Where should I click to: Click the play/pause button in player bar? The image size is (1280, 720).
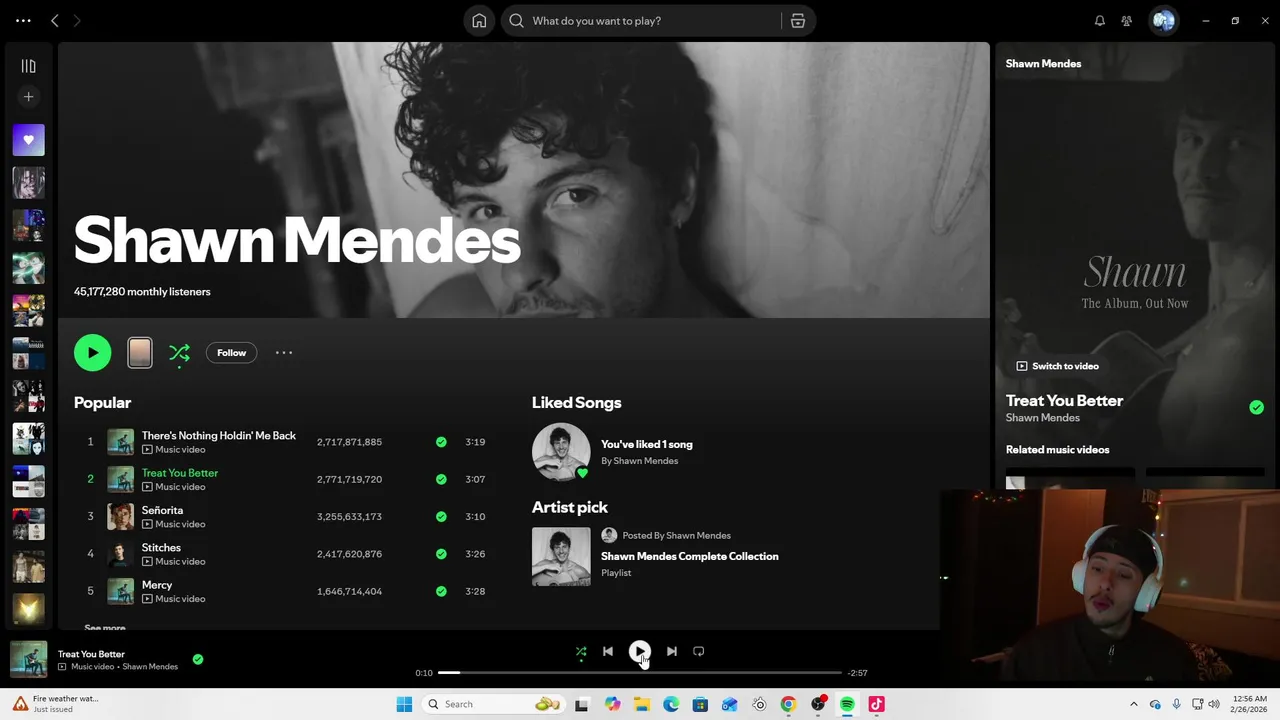640,651
